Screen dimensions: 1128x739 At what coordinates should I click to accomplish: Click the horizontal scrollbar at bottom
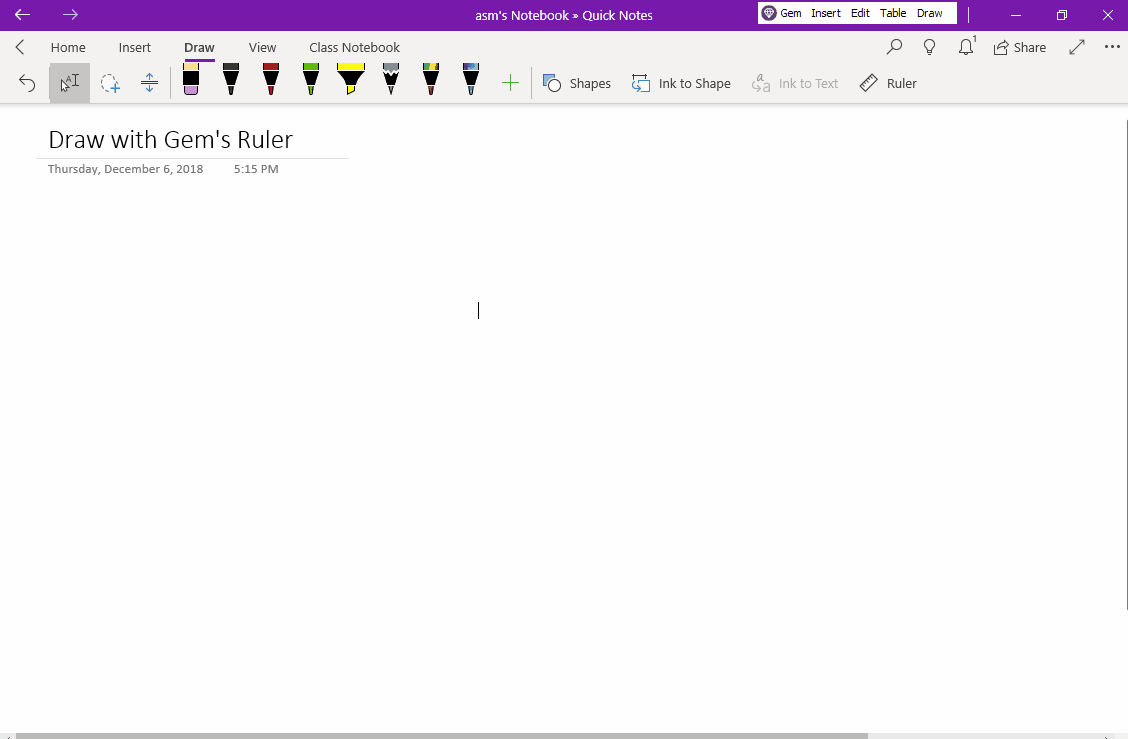[442, 736]
